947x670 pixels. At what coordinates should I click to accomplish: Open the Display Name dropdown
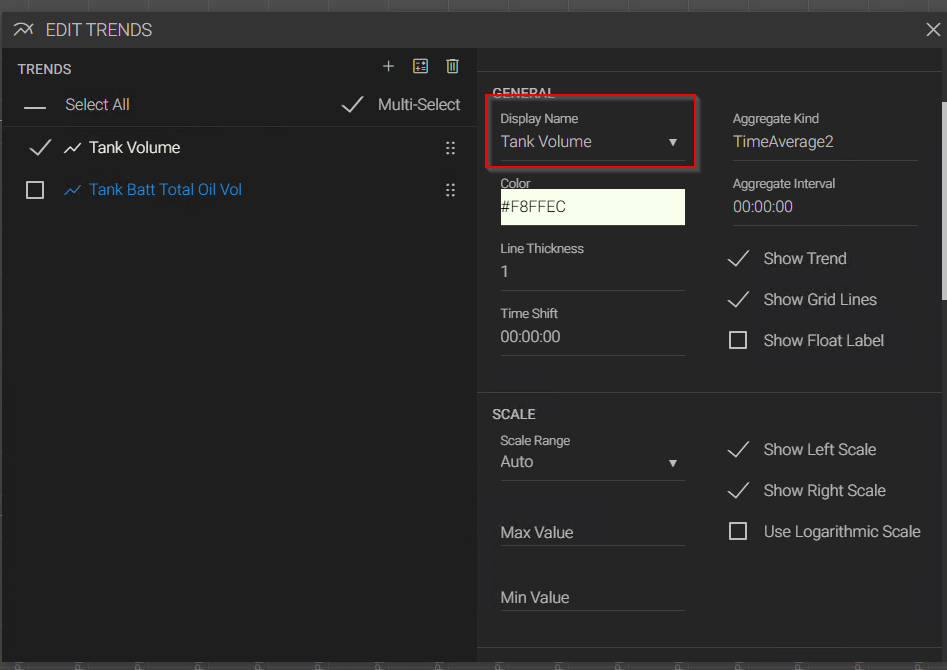(x=672, y=142)
